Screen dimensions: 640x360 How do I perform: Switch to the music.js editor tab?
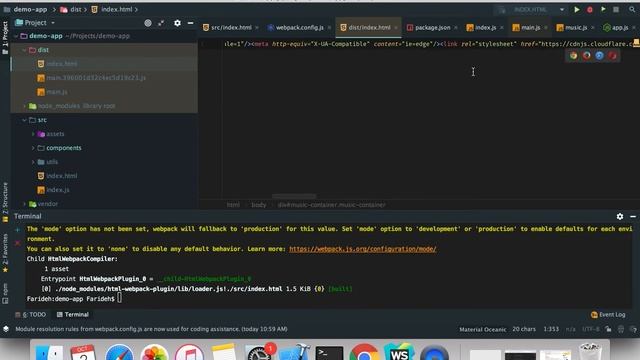[576, 27]
